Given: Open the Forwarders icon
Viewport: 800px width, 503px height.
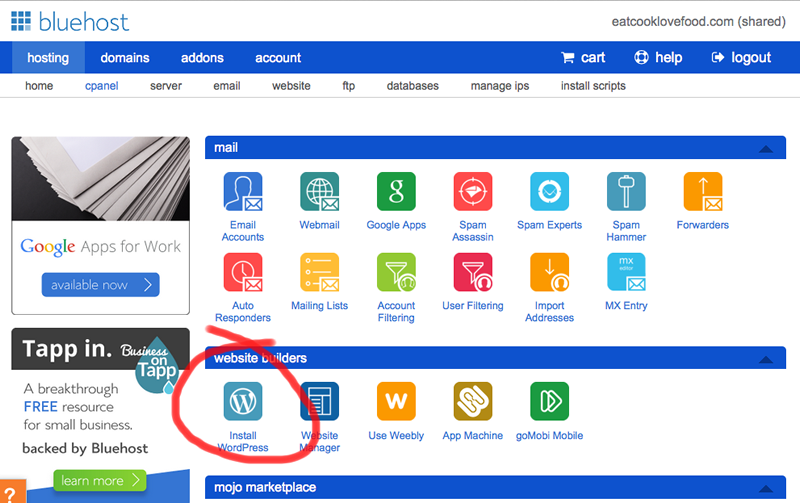Looking at the screenshot, I should click(703, 192).
